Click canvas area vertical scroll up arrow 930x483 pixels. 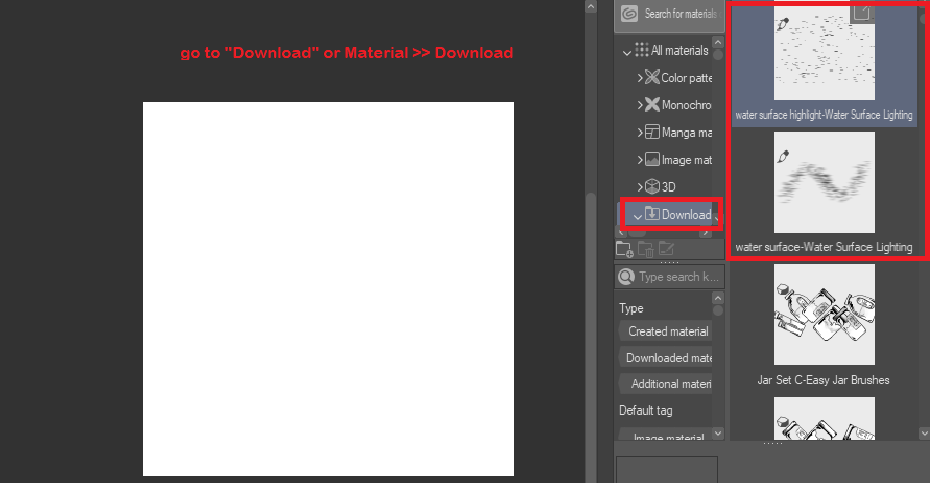click(x=591, y=7)
